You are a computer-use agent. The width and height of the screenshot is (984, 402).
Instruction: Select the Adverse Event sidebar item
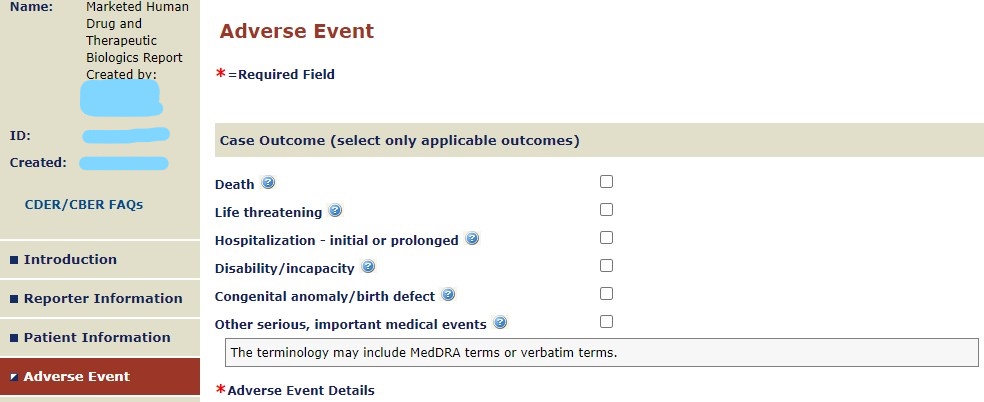pyautogui.click(x=76, y=377)
